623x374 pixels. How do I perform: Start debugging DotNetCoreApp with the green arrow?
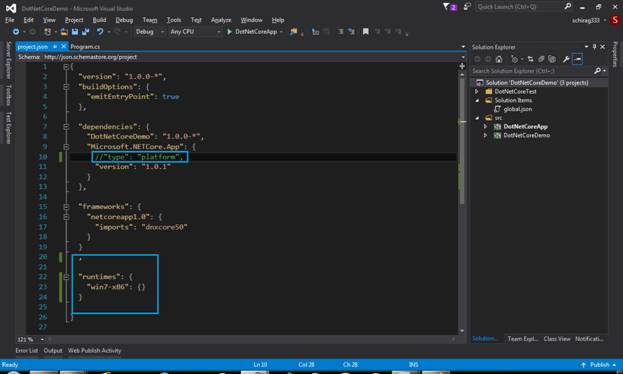[229, 31]
